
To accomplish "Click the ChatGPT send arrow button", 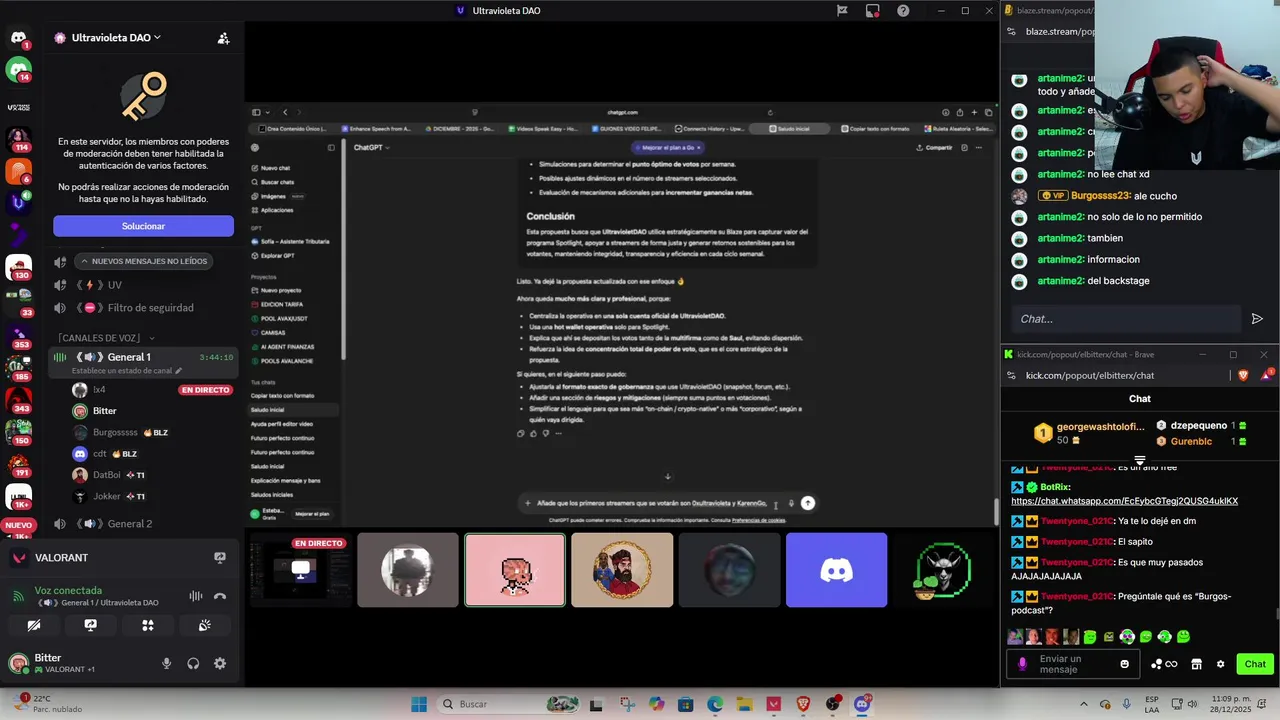I will pyautogui.click(x=808, y=503).
